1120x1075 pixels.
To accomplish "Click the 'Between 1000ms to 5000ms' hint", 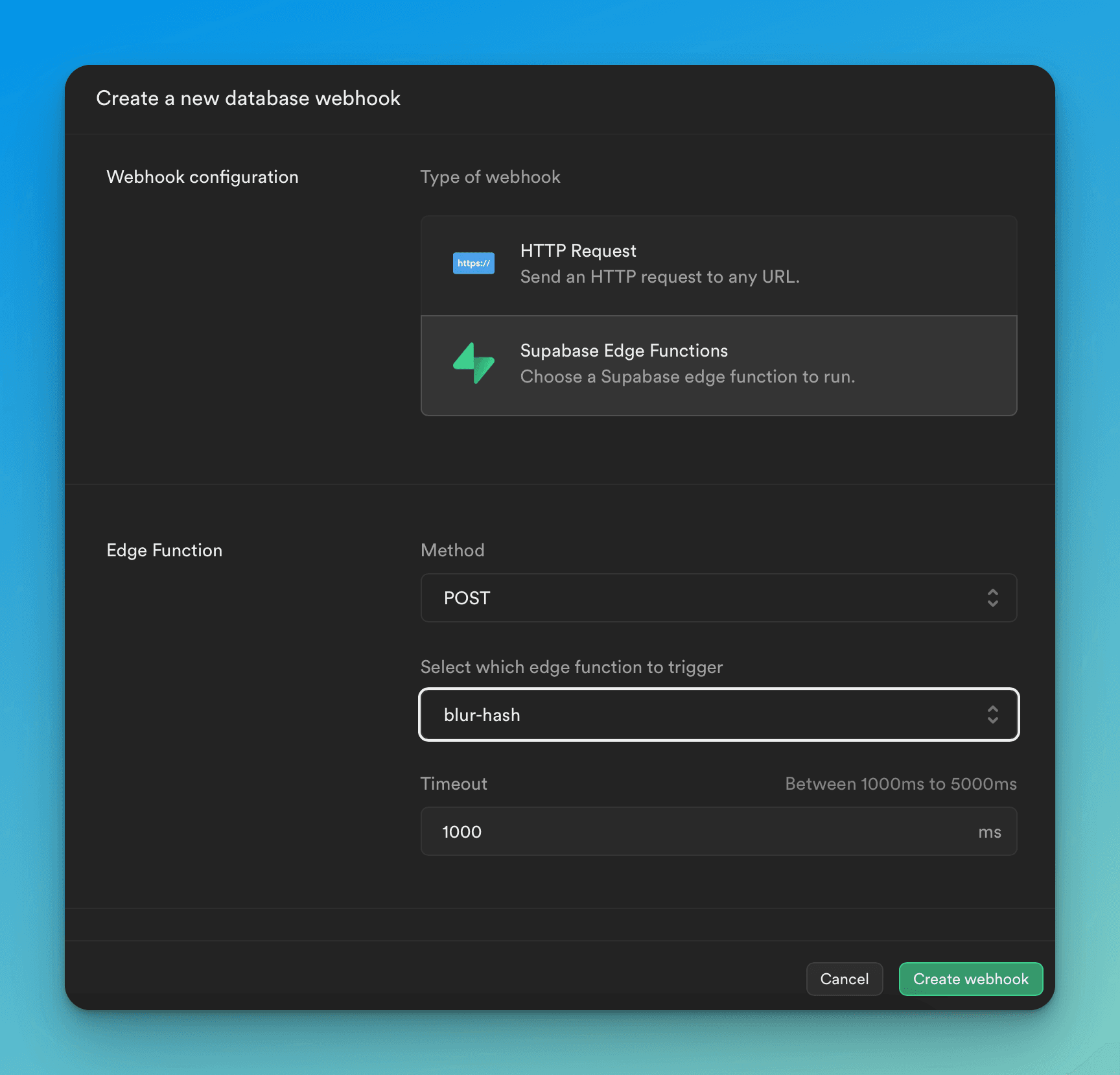I will click(901, 784).
